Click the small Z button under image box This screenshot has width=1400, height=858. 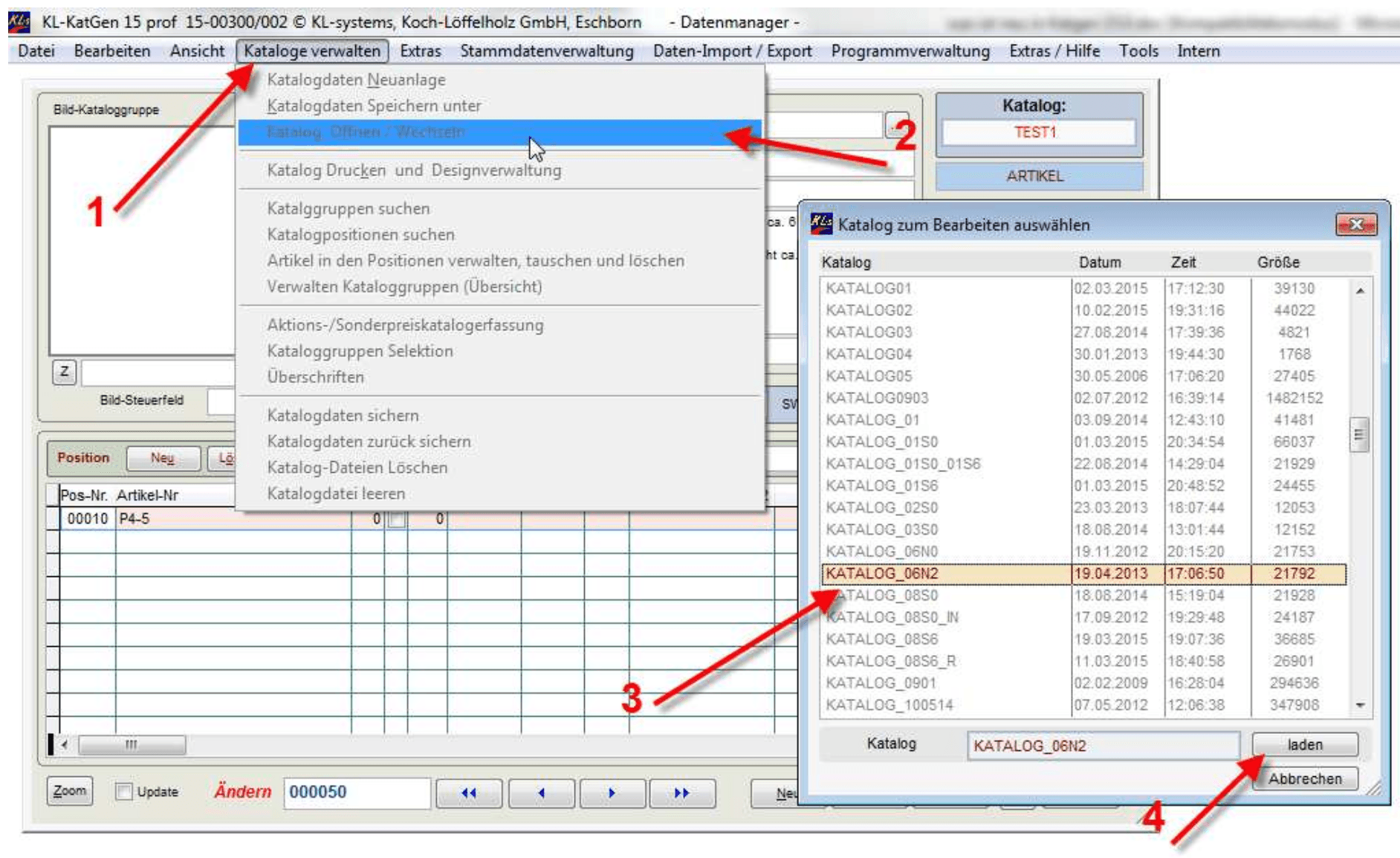[65, 372]
